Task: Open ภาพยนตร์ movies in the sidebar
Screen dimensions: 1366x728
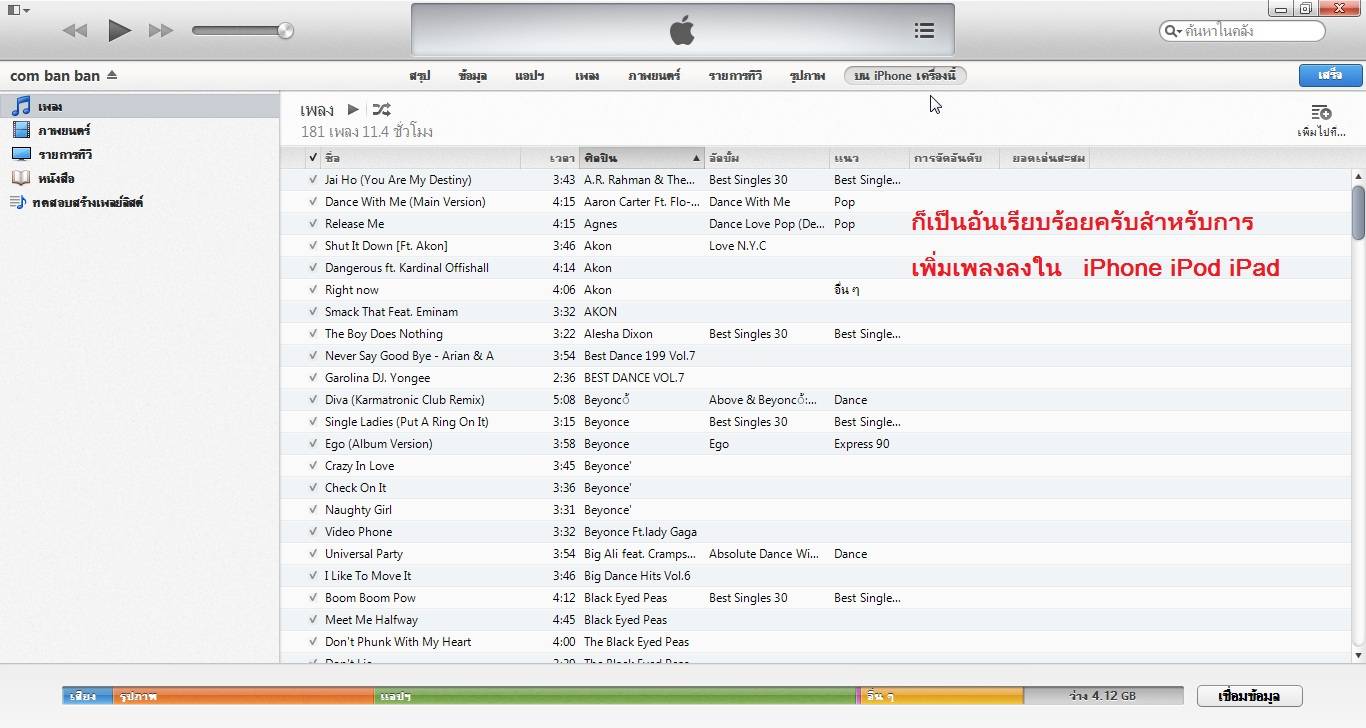Action: [64, 130]
